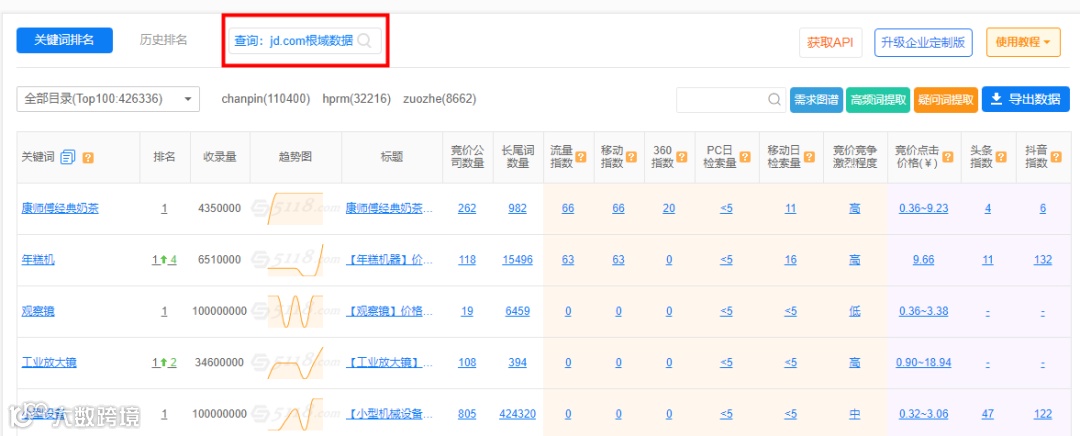The image size is (1080, 436).
Task: Open help icon for 流量指数 column
Action: pos(581,156)
